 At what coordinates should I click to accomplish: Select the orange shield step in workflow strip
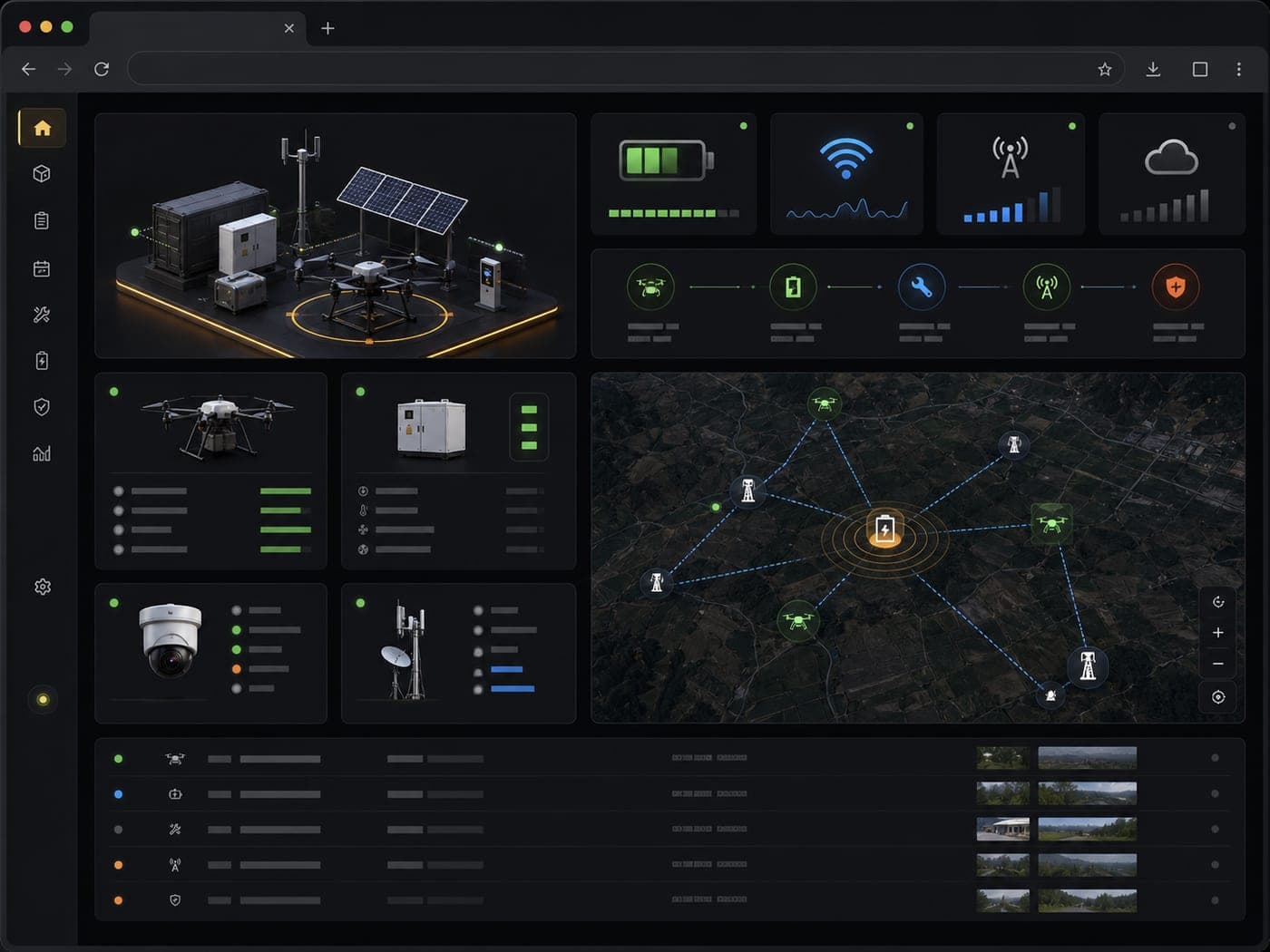coord(1176,287)
